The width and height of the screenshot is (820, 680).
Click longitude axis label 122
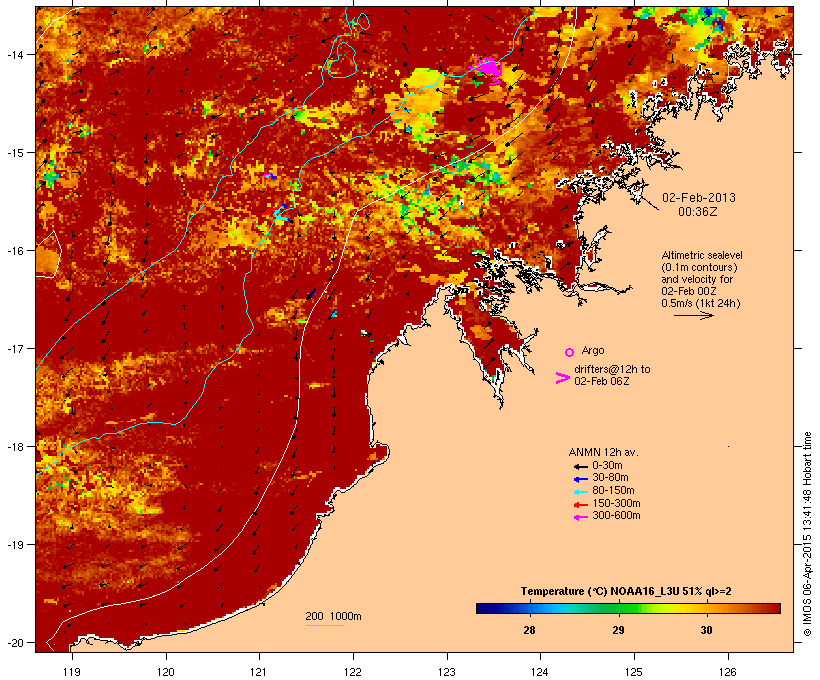point(353,672)
